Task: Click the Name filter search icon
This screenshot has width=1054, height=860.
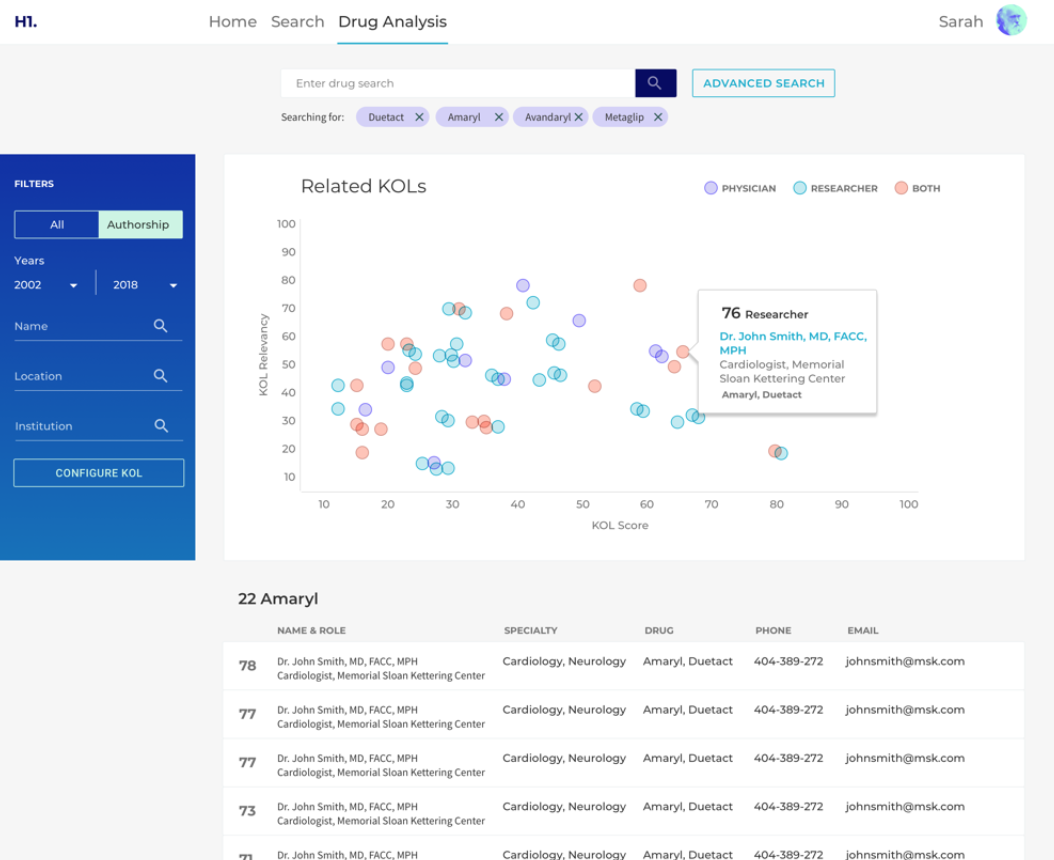Action: click(x=160, y=325)
